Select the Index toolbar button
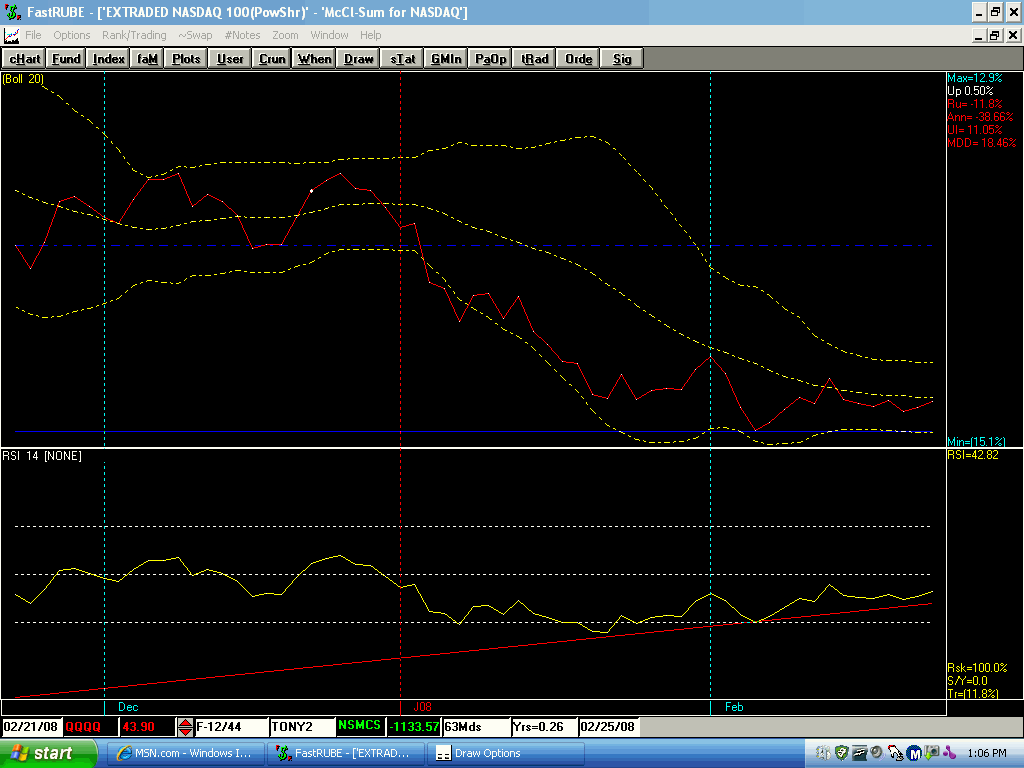1024x768 pixels. click(108, 59)
